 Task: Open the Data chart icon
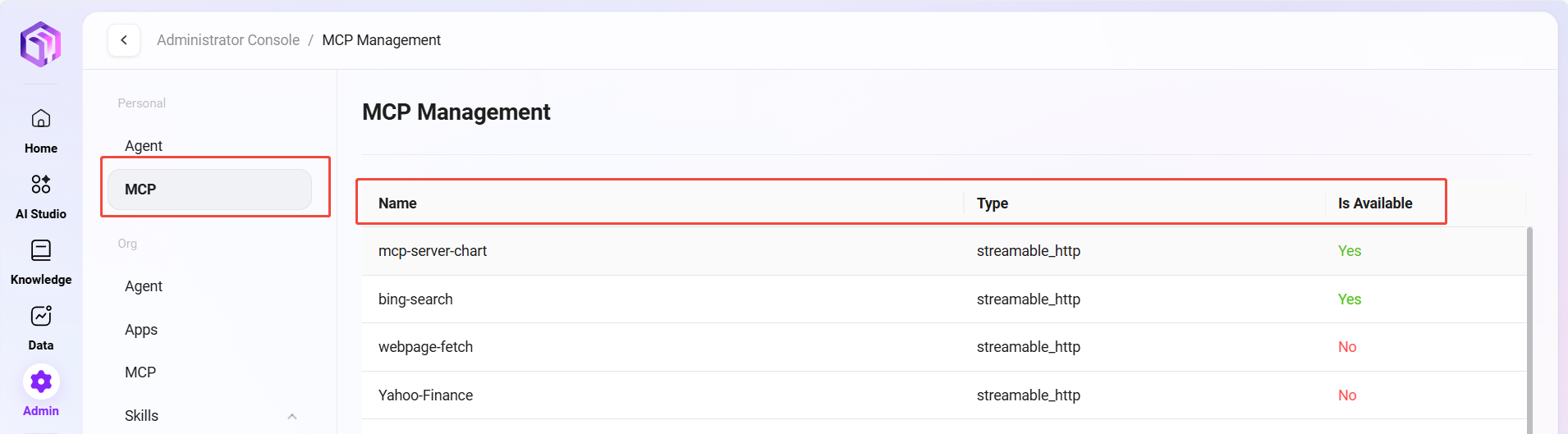(x=40, y=316)
